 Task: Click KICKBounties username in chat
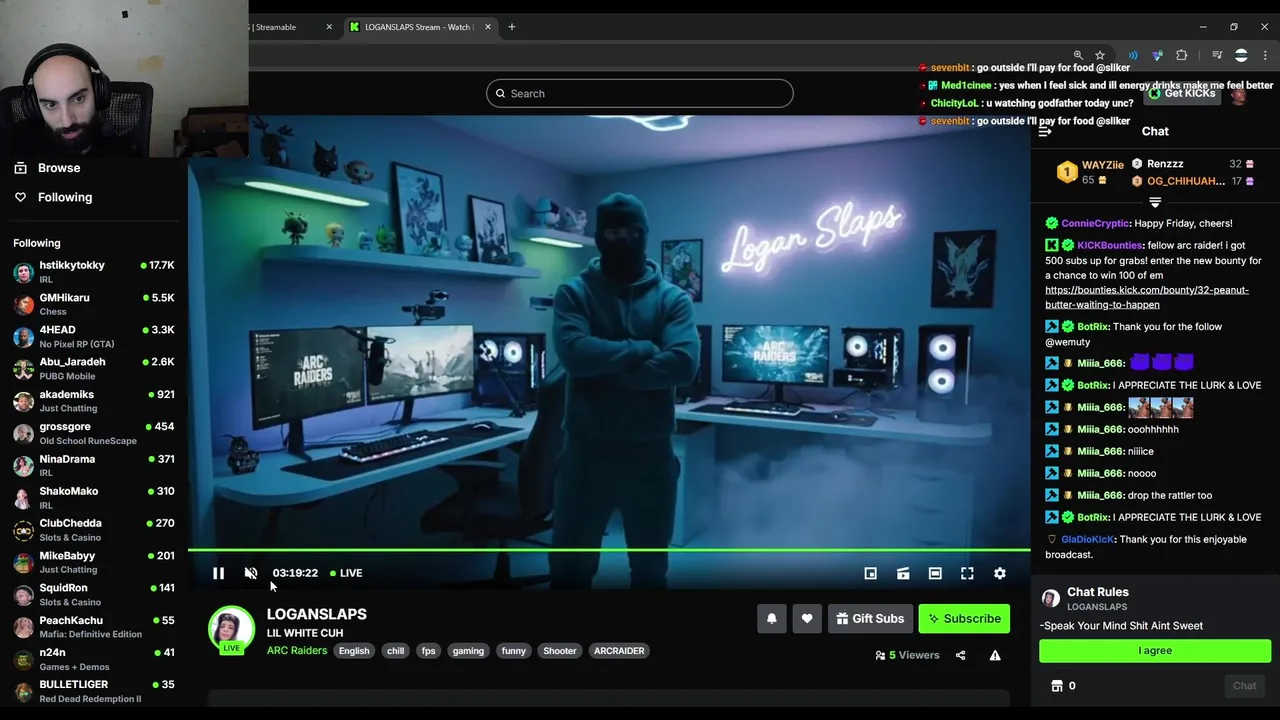(x=1110, y=245)
